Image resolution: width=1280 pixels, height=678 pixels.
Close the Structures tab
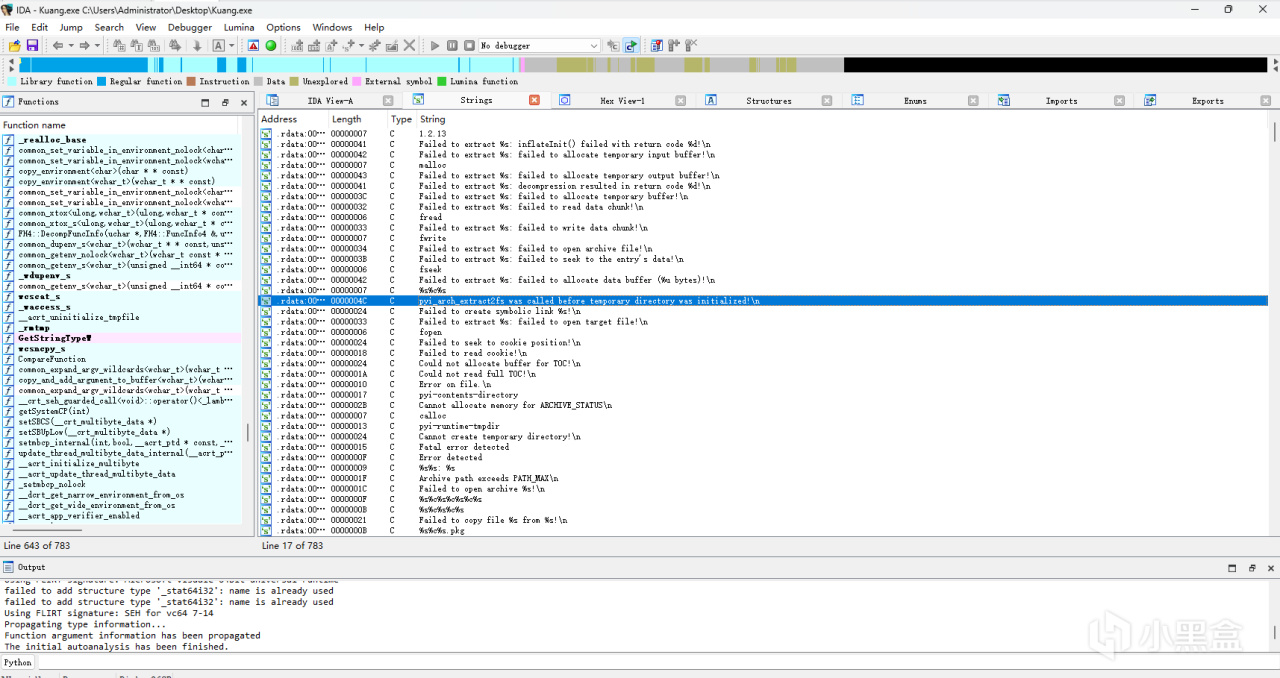click(827, 101)
